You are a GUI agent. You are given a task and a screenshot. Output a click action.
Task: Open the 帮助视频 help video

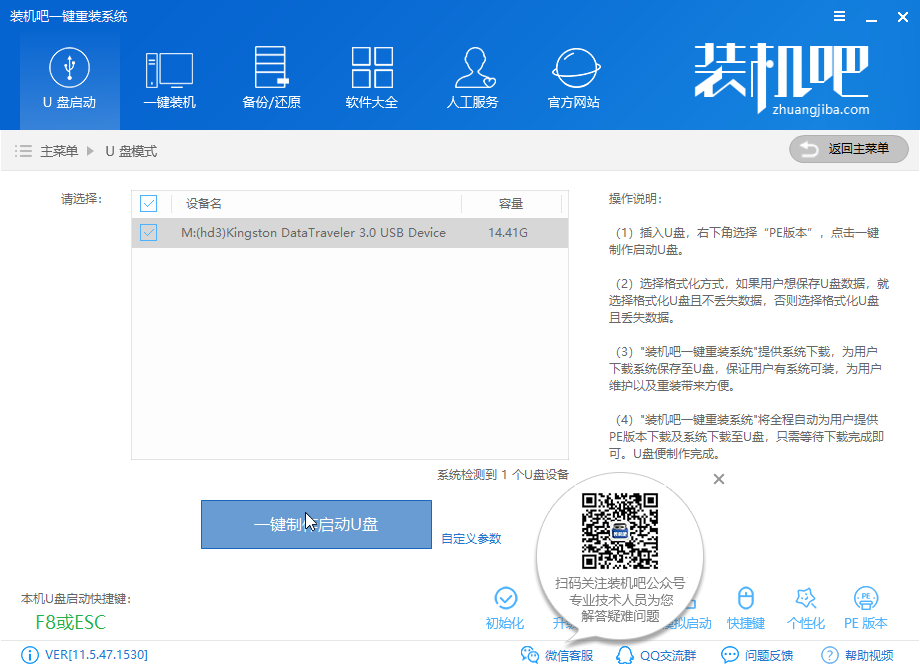857,655
